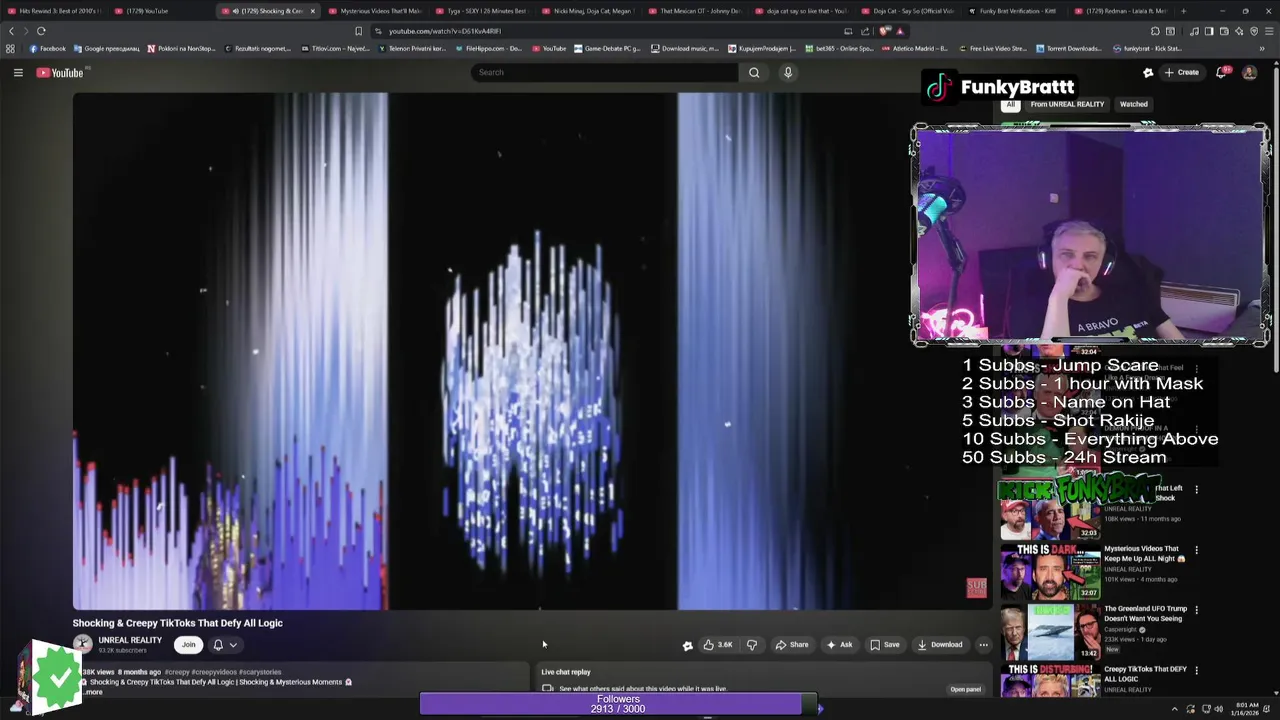The height and width of the screenshot is (720, 1280).
Task: Reload the current page
Action: click(x=41, y=31)
